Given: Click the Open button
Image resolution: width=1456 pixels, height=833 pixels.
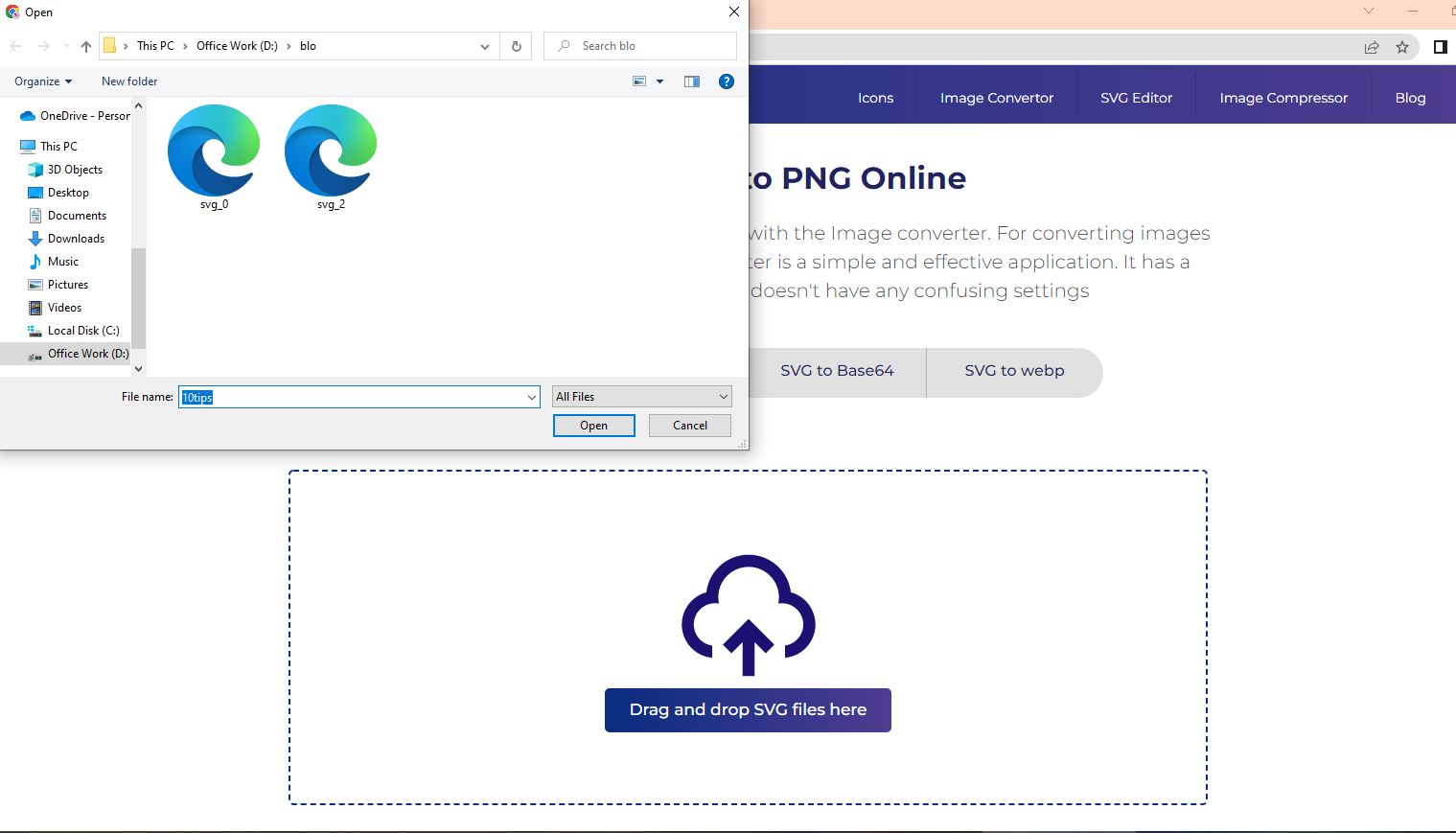Looking at the screenshot, I should 594,426.
